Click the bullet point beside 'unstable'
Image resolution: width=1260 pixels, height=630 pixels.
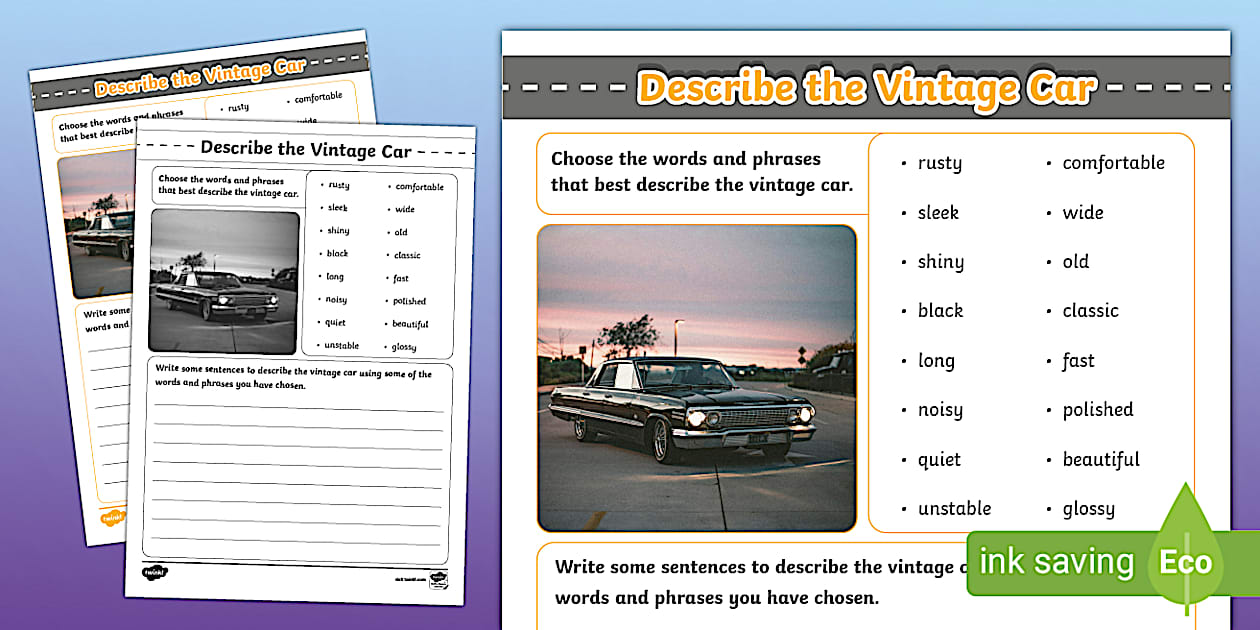tap(902, 509)
